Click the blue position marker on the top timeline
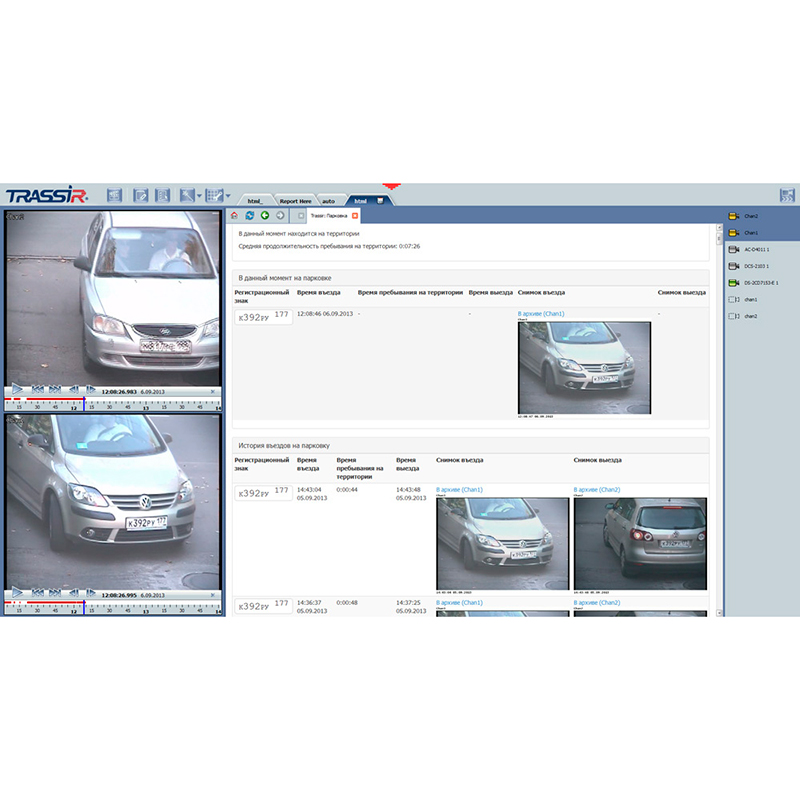Screen dimensions: 800x800 (84, 404)
